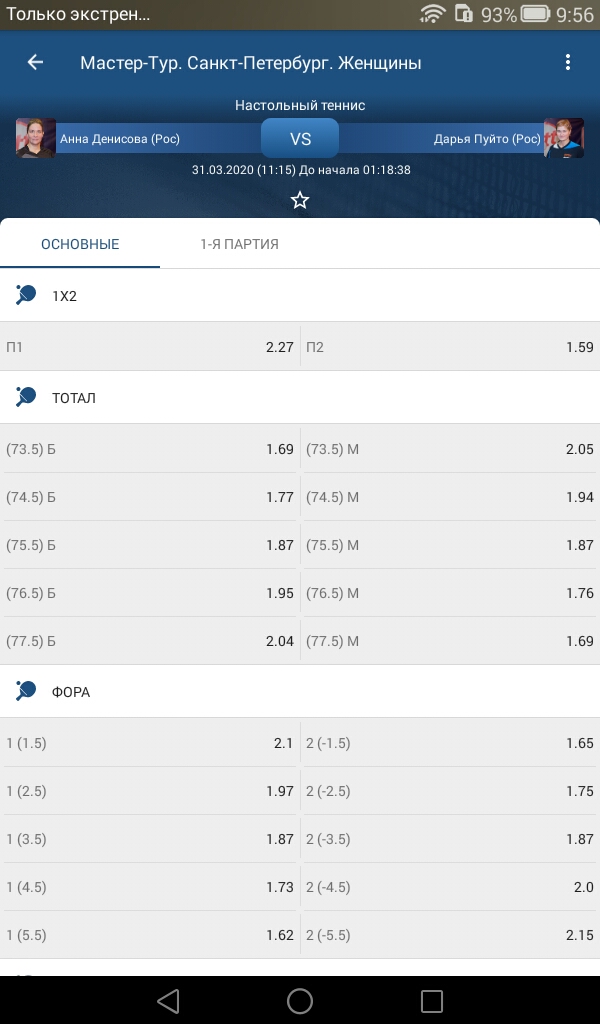Tap the Android home navigation button
Image resolution: width=600 pixels, height=1024 pixels.
[300, 1000]
